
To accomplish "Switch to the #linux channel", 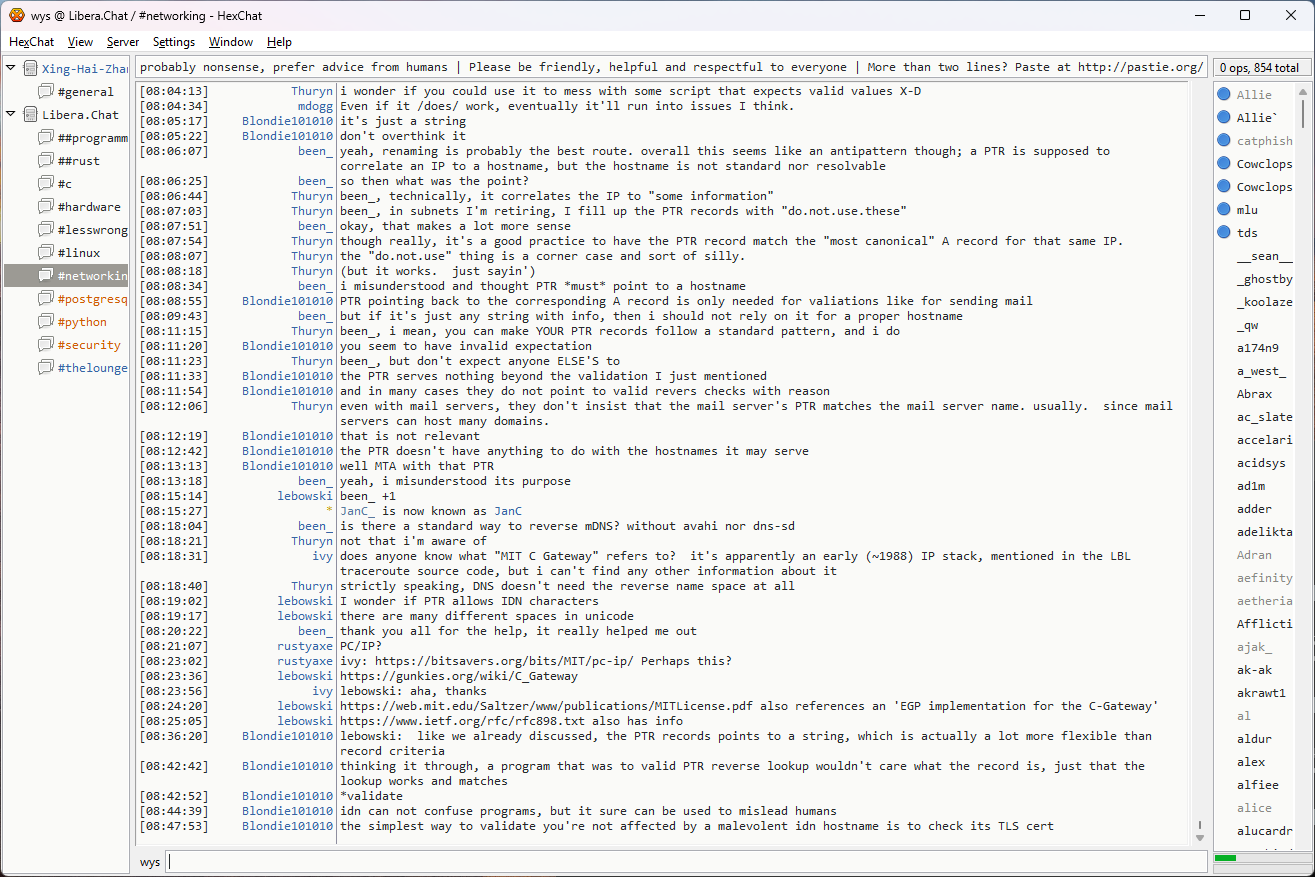I will (79, 253).
